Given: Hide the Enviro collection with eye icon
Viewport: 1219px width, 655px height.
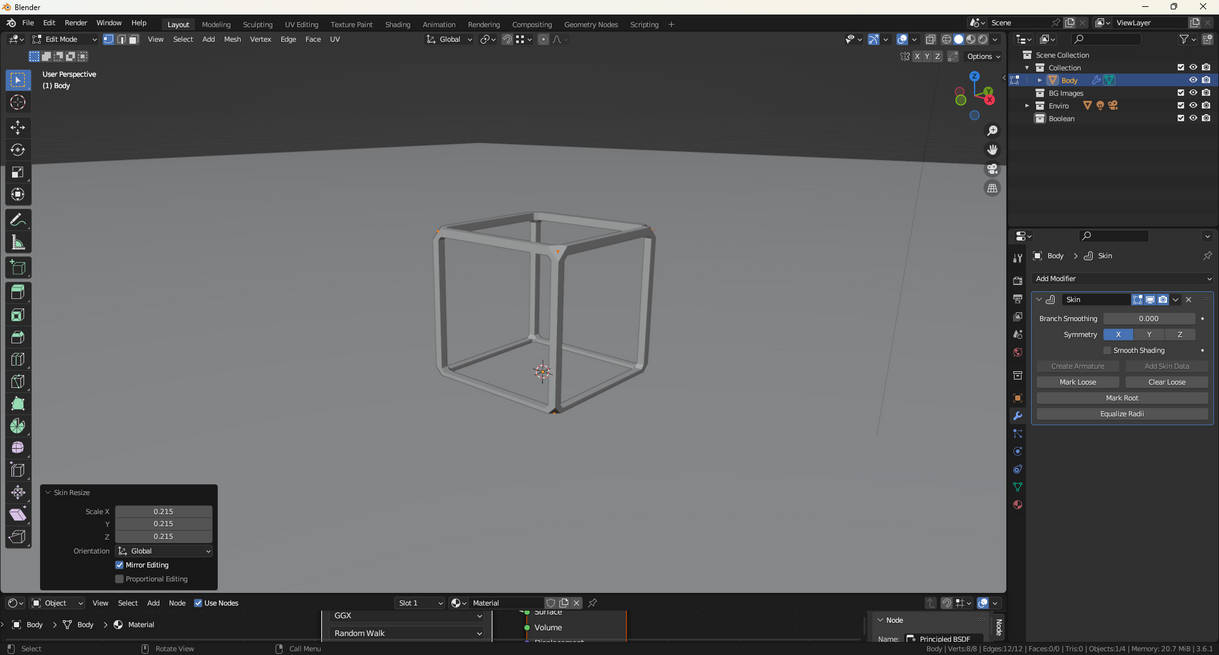Looking at the screenshot, I should tap(1192, 105).
